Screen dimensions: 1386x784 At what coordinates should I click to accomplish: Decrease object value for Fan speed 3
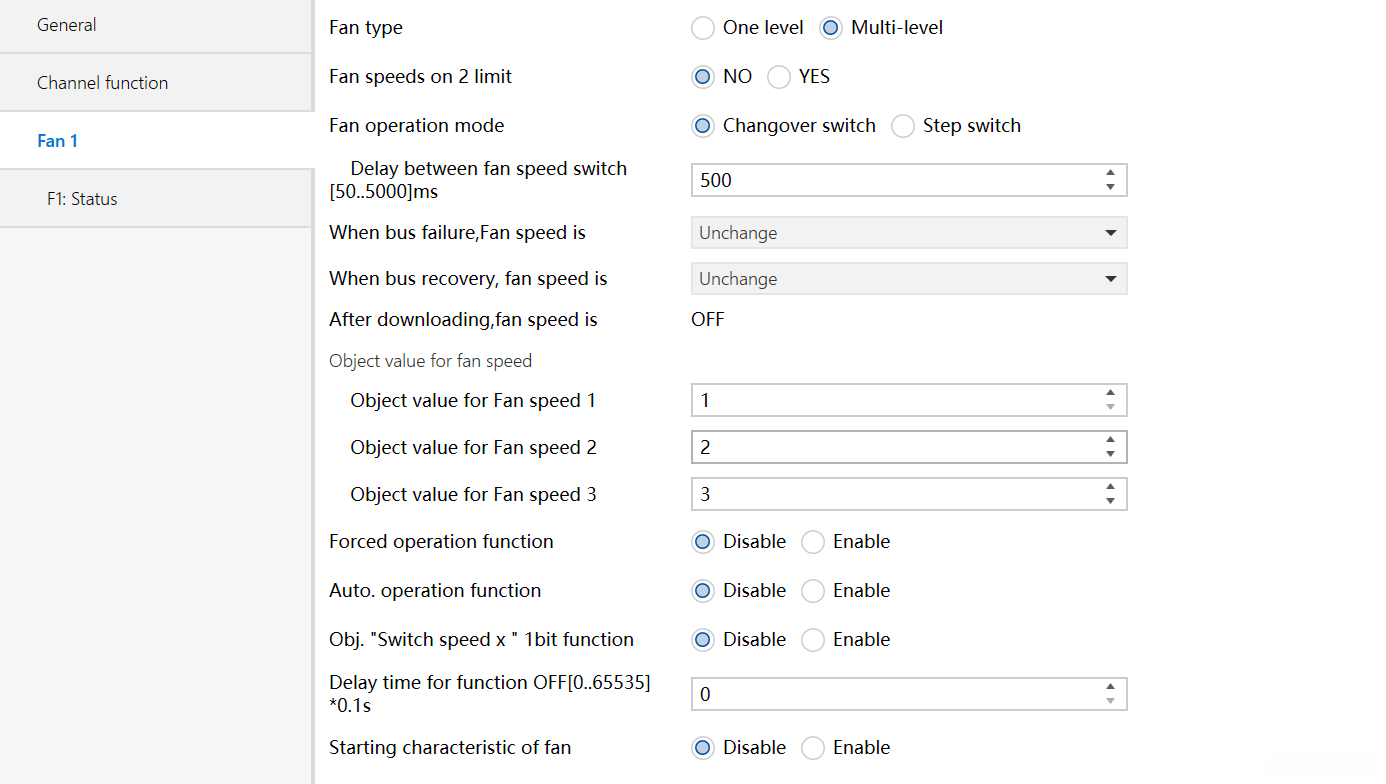tap(1110, 501)
